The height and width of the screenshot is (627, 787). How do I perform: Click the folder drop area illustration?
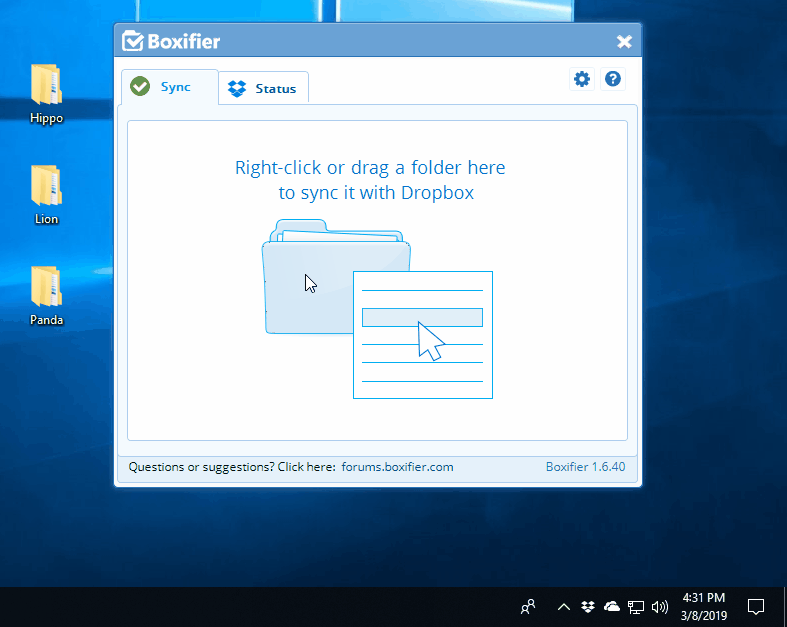(377, 308)
